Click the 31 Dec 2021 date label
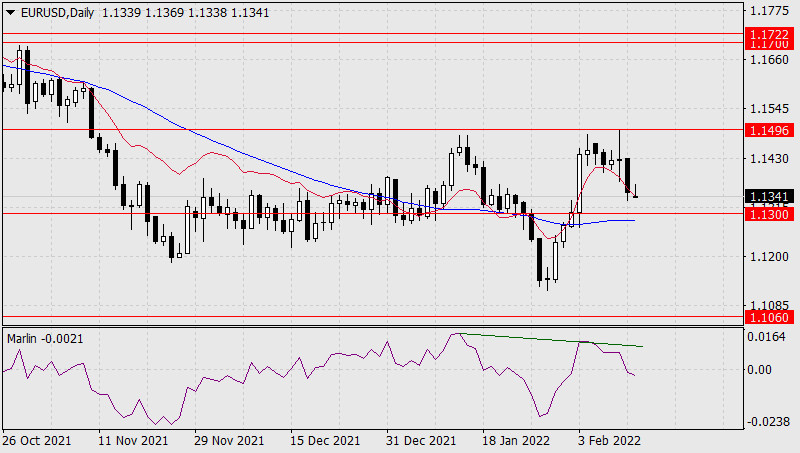The image size is (800, 453). click(x=421, y=441)
